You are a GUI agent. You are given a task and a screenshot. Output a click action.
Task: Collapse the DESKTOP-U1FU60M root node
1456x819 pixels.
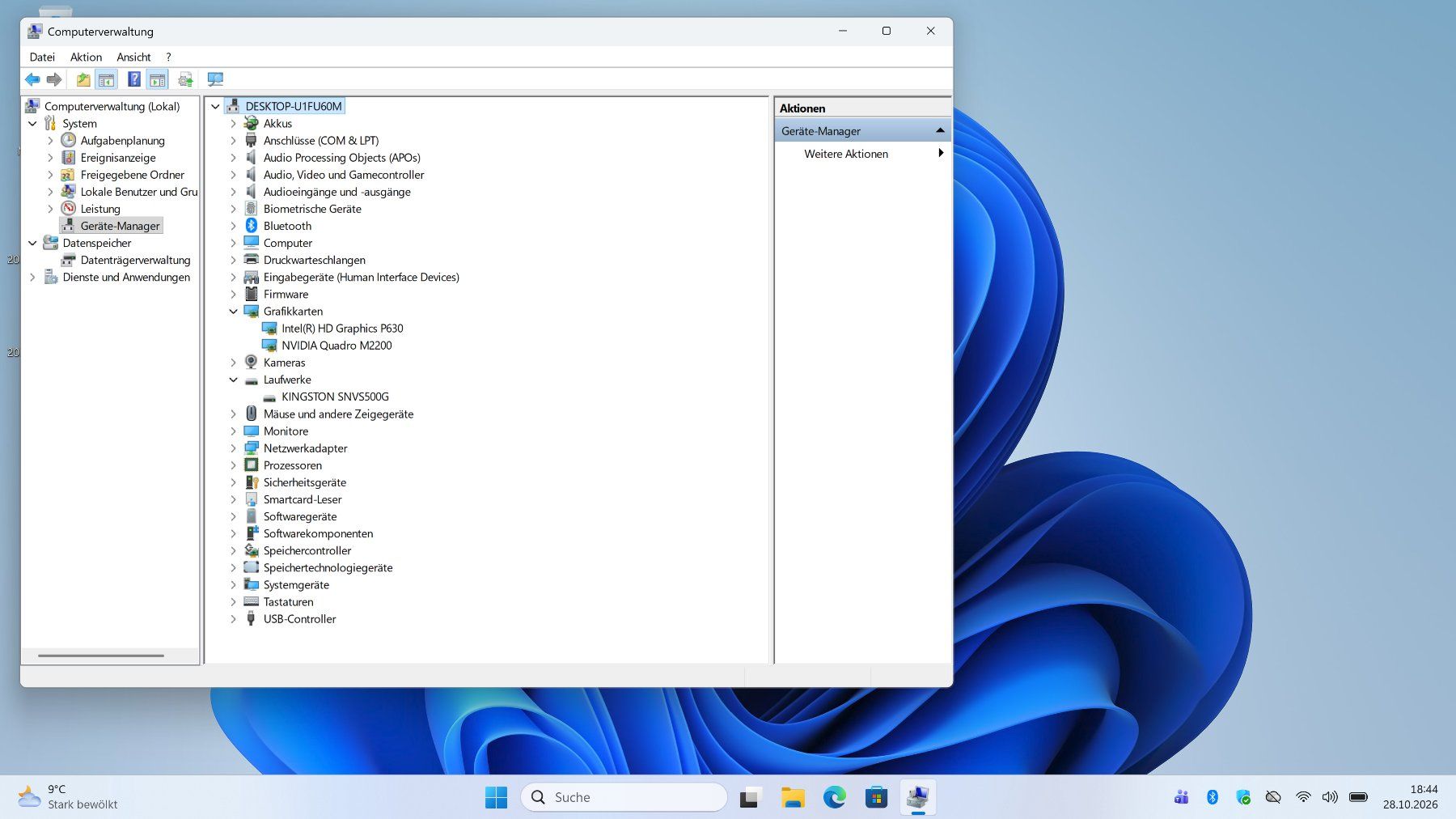pos(215,106)
